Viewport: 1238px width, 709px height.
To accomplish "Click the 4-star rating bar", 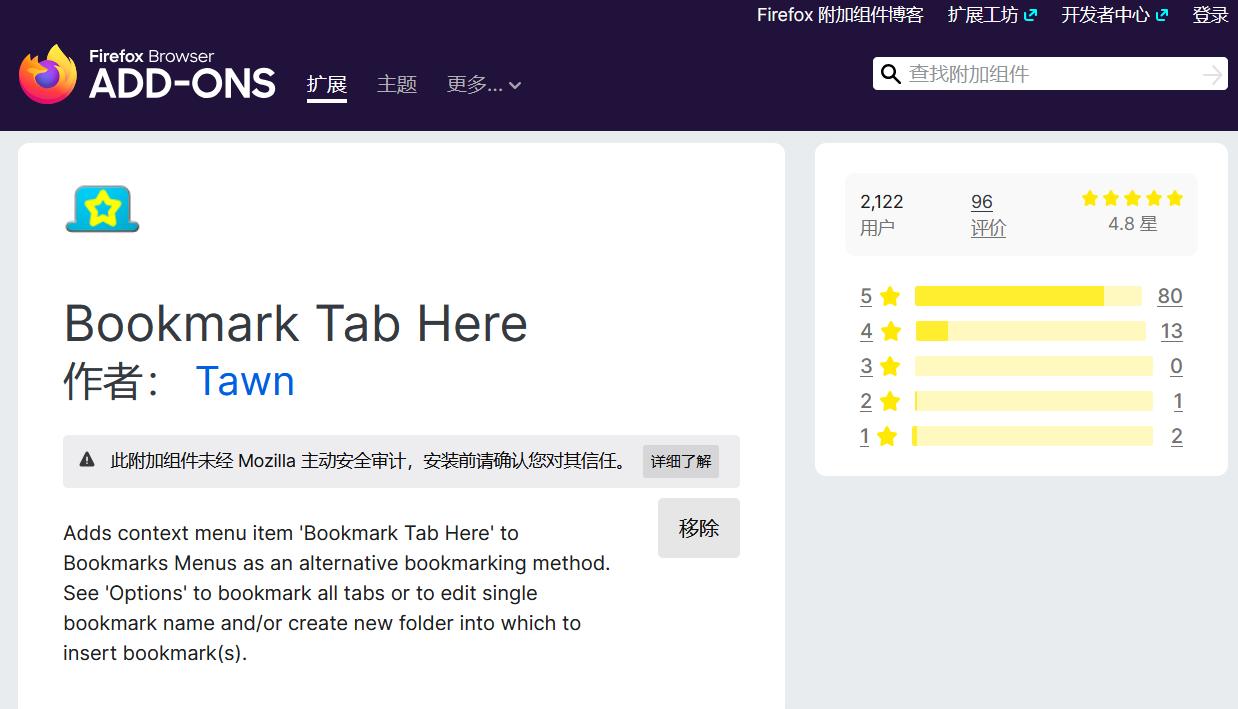I will [x=1030, y=331].
